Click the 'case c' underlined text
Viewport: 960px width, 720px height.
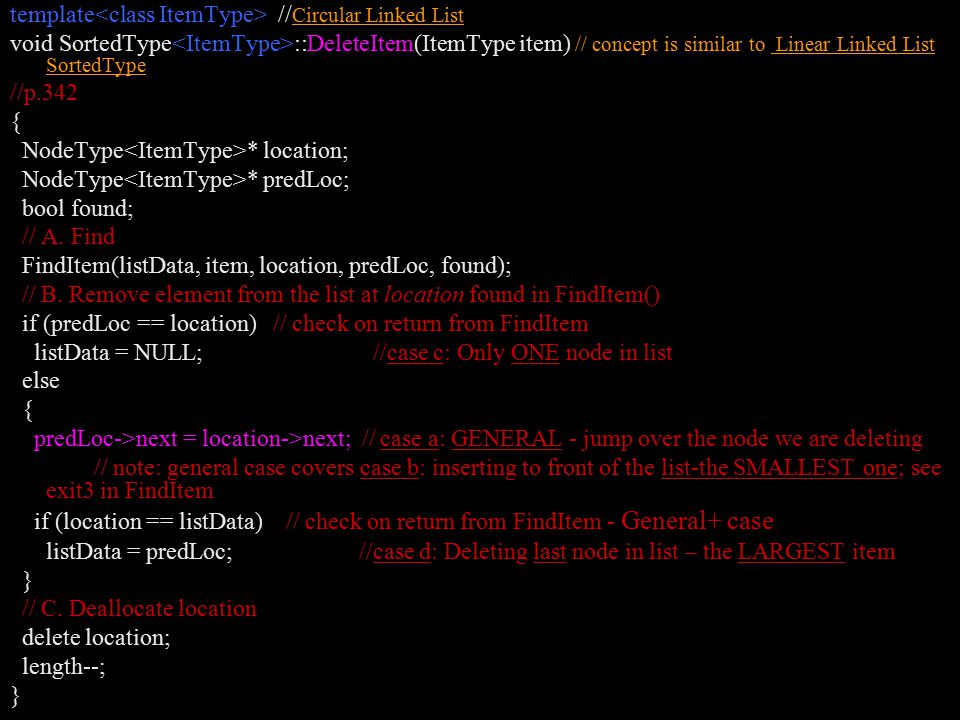(x=414, y=353)
